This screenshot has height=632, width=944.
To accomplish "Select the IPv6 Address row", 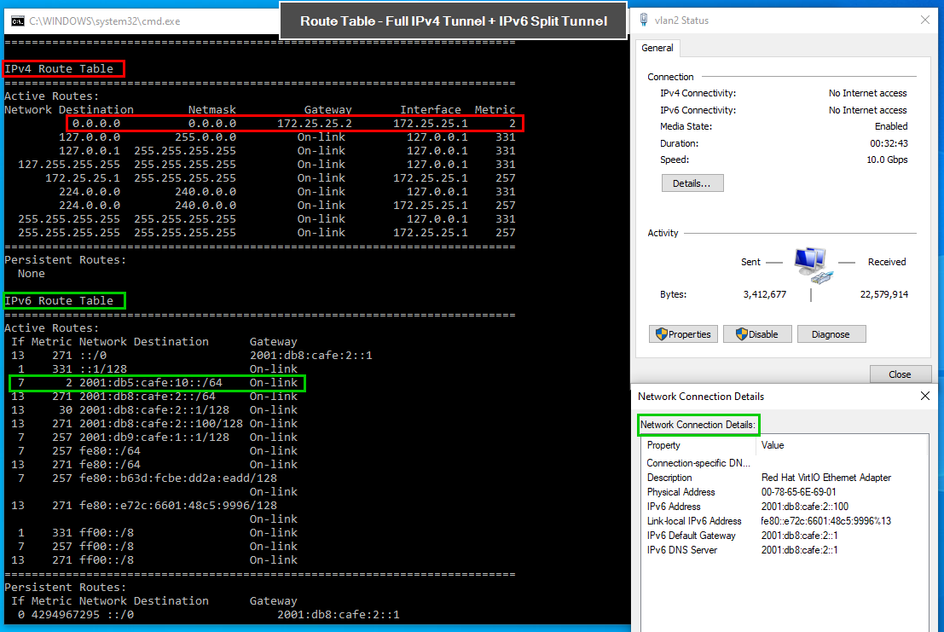I will (783, 506).
